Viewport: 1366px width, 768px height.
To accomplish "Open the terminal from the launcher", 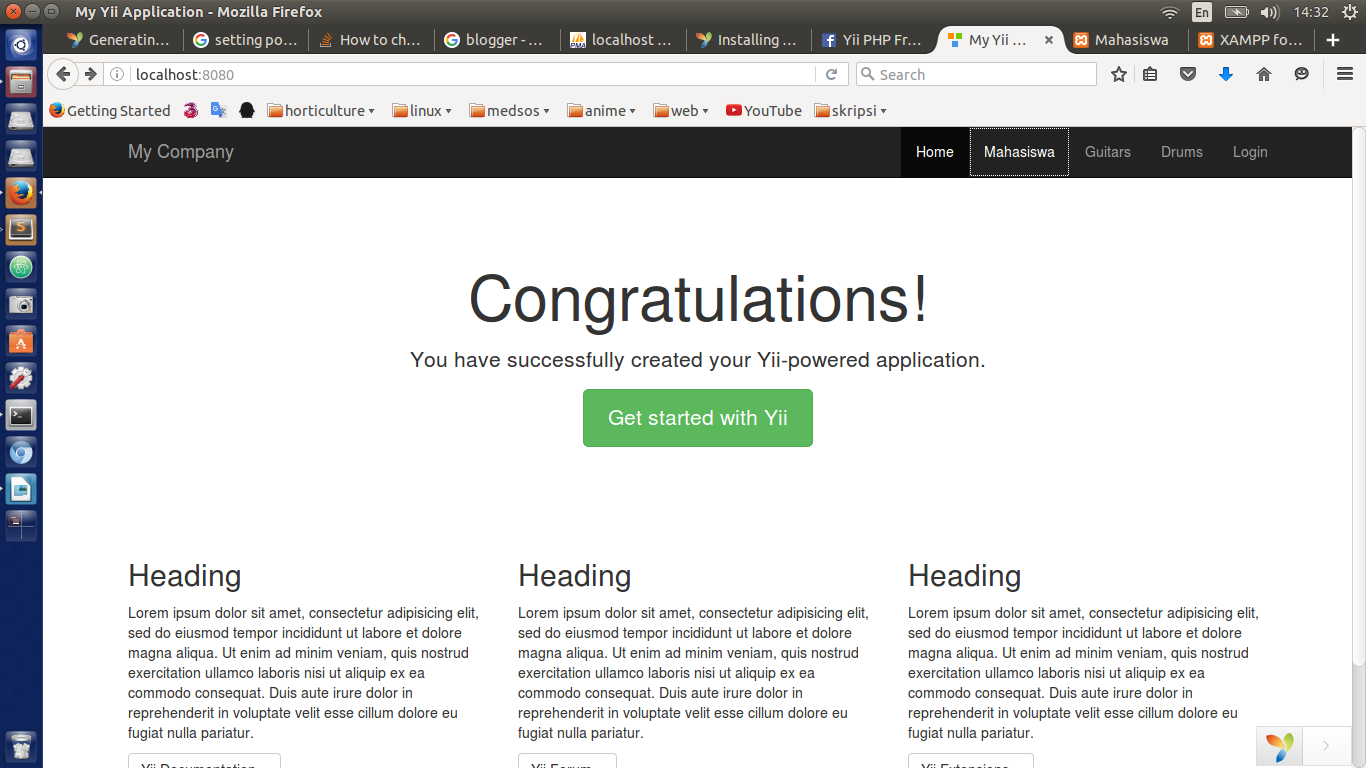I will [21, 414].
